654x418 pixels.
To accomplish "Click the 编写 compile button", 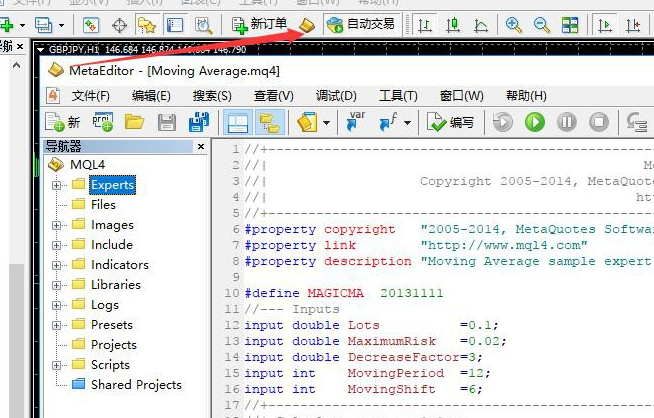I will (x=451, y=122).
